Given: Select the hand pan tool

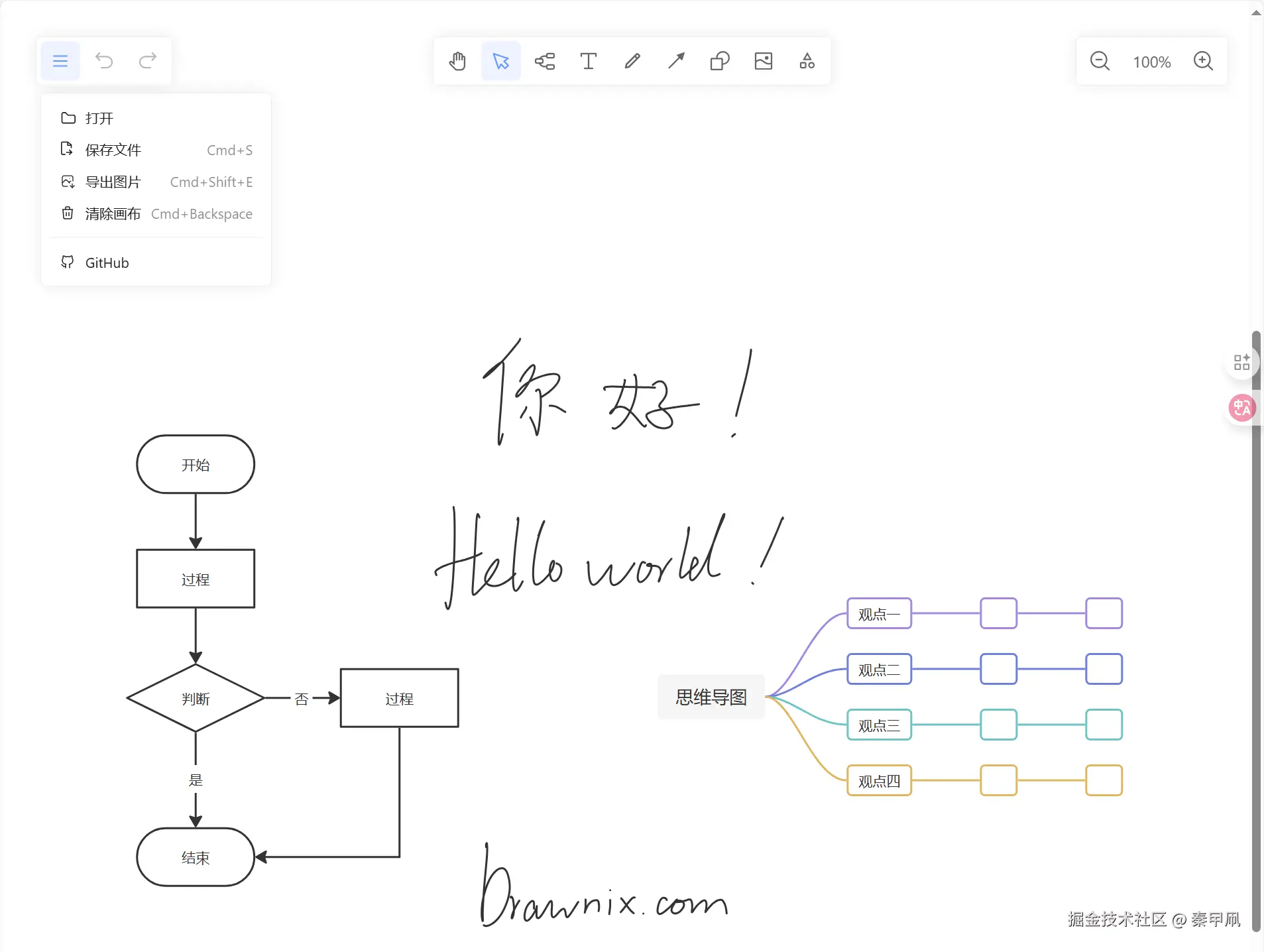Looking at the screenshot, I should [457, 61].
